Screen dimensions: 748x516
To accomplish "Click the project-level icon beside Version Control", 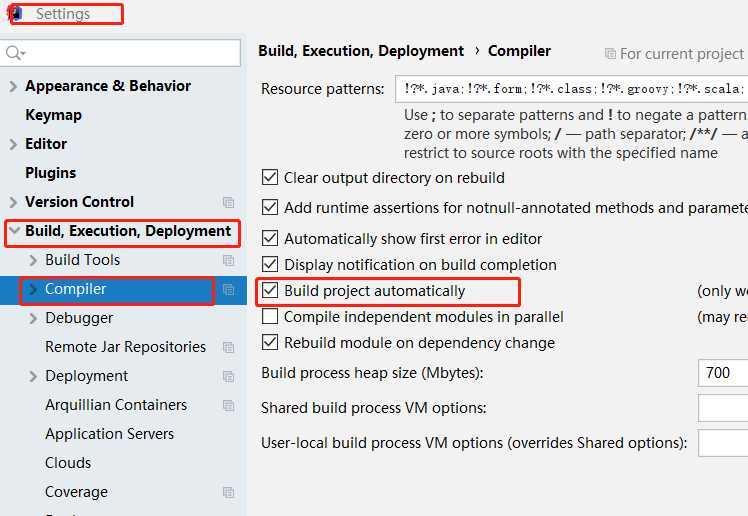I will click(x=228, y=202).
